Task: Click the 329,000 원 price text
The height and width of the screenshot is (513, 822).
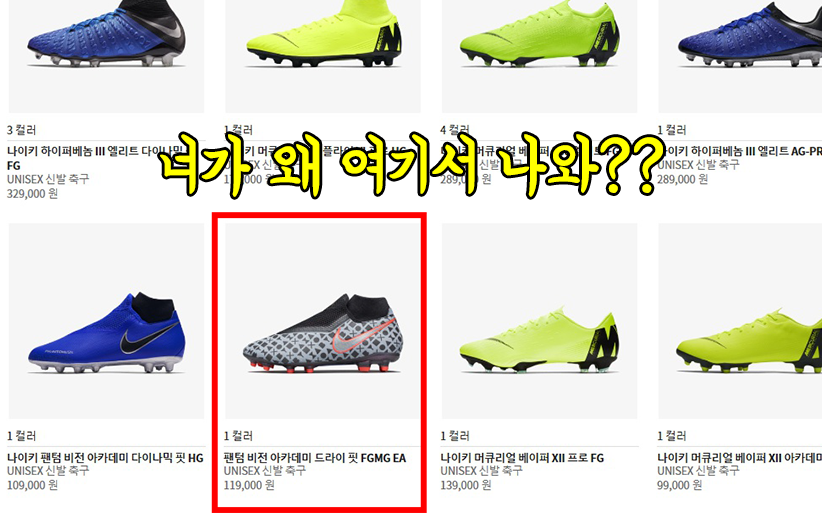Action: [x=33, y=194]
